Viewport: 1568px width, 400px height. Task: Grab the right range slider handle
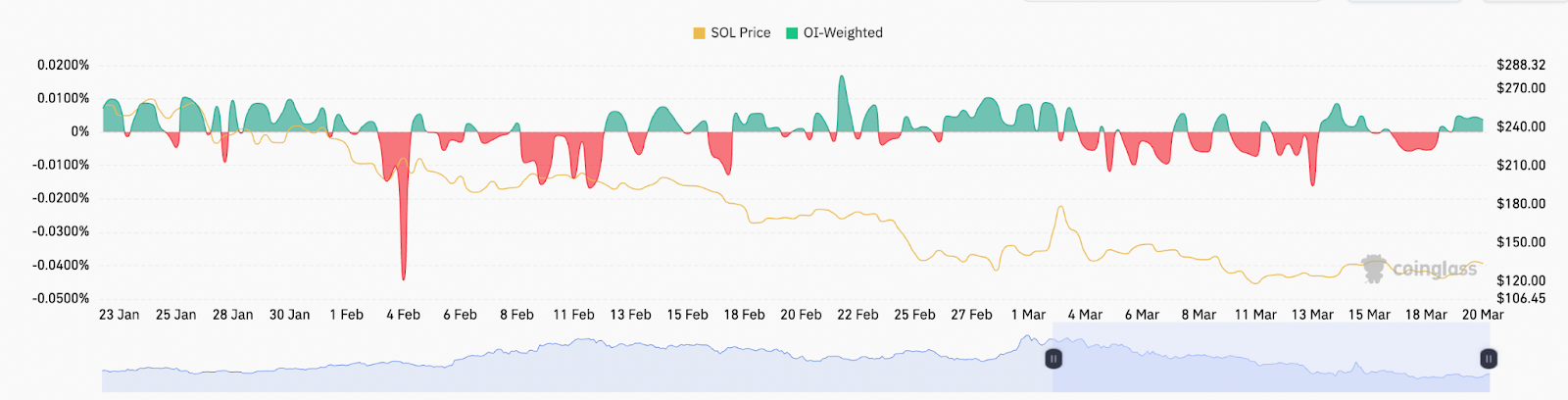pos(1488,359)
